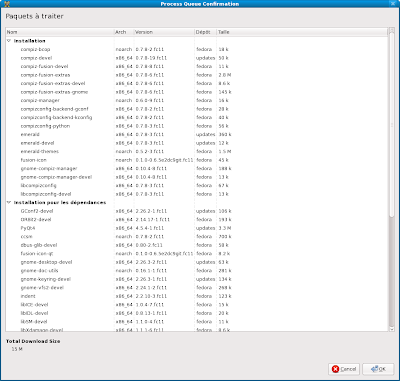Image resolution: width=400 pixels, height=381 pixels.
Task: Select the dbus-glib-devel row
Action: [197, 245]
